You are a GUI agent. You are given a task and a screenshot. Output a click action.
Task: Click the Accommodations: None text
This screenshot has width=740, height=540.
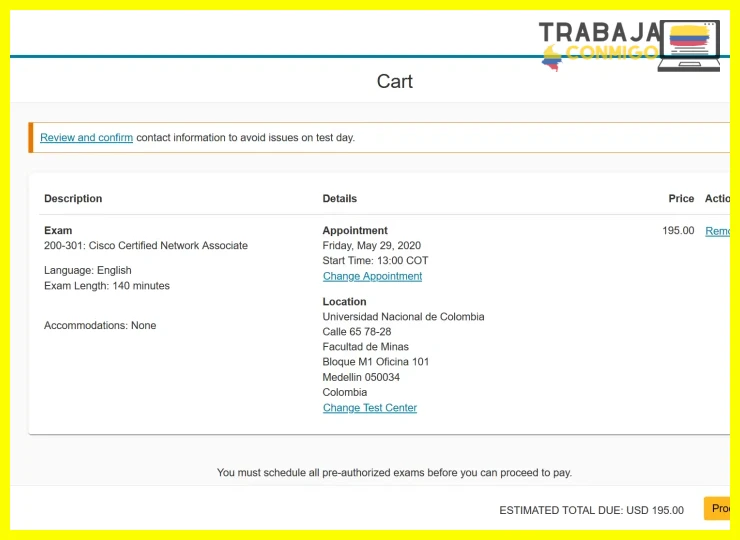point(100,325)
